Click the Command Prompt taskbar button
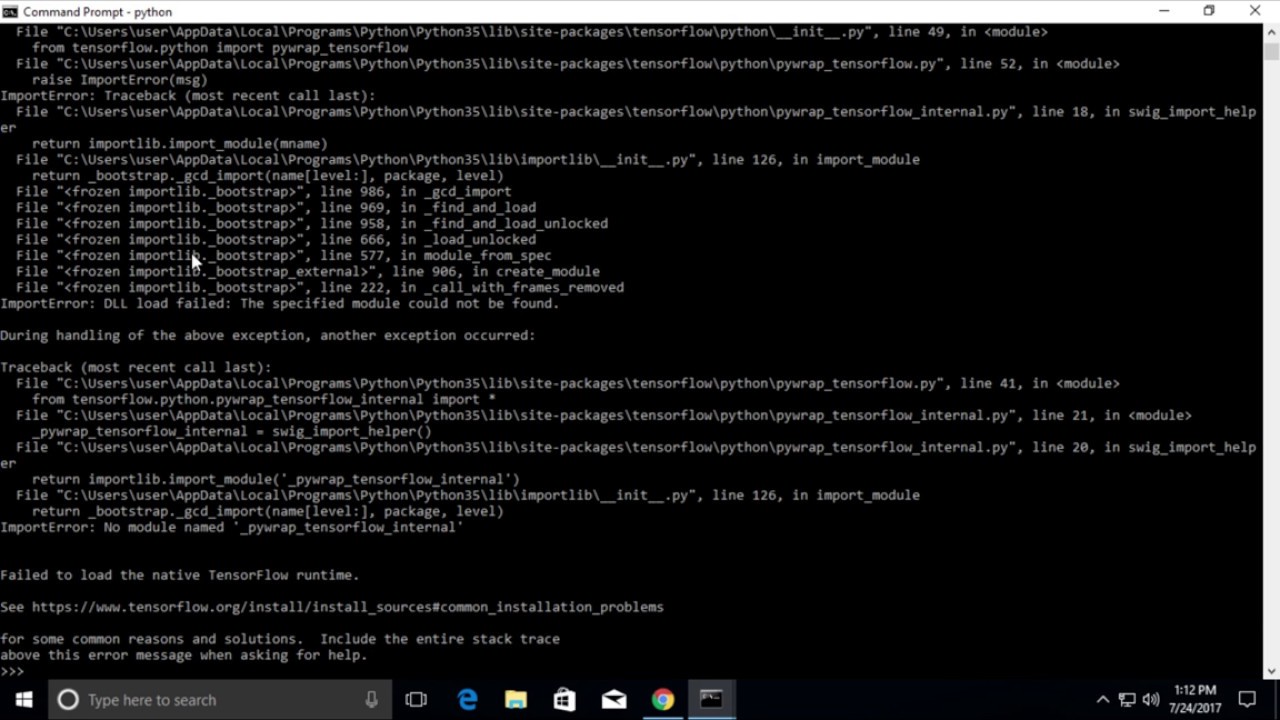1280x720 pixels. (711, 699)
